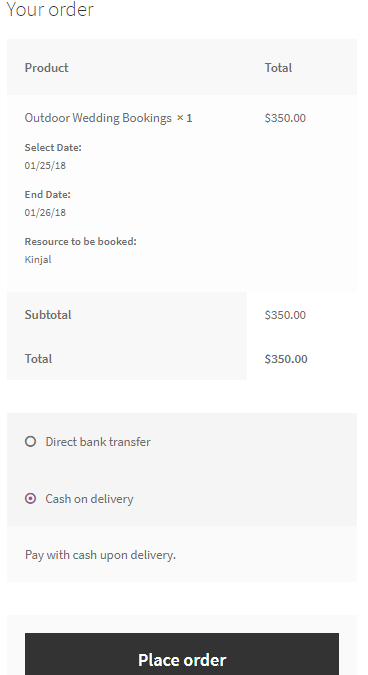
Task: Click the resource name Kinjal
Action: coord(38,260)
